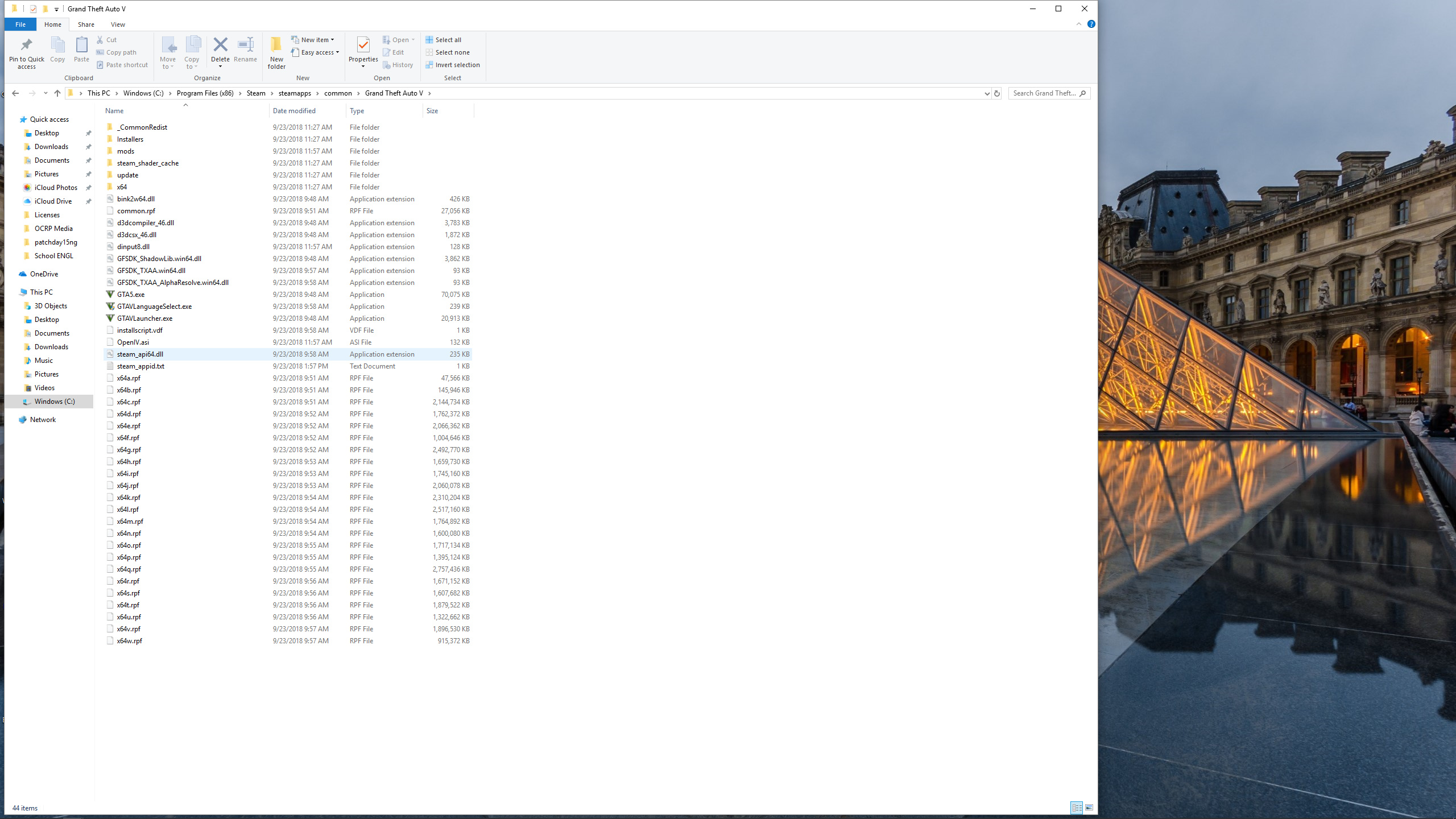The width and height of the screenshot is (1456, 819).
Task: Click the Pin to Quick access icon
Action: (x=26, y=45)
